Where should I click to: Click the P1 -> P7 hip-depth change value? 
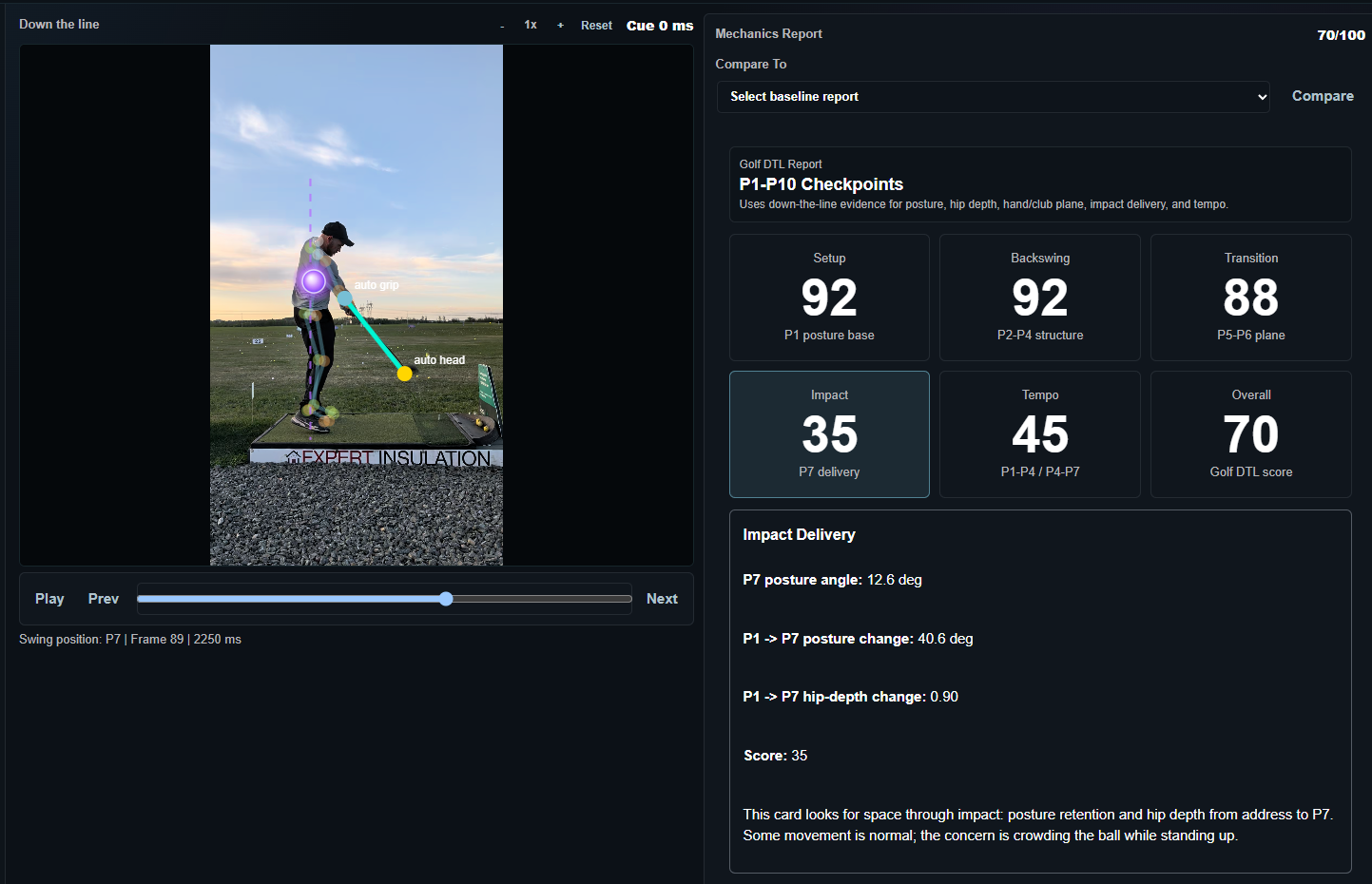(x=944, y=697)
